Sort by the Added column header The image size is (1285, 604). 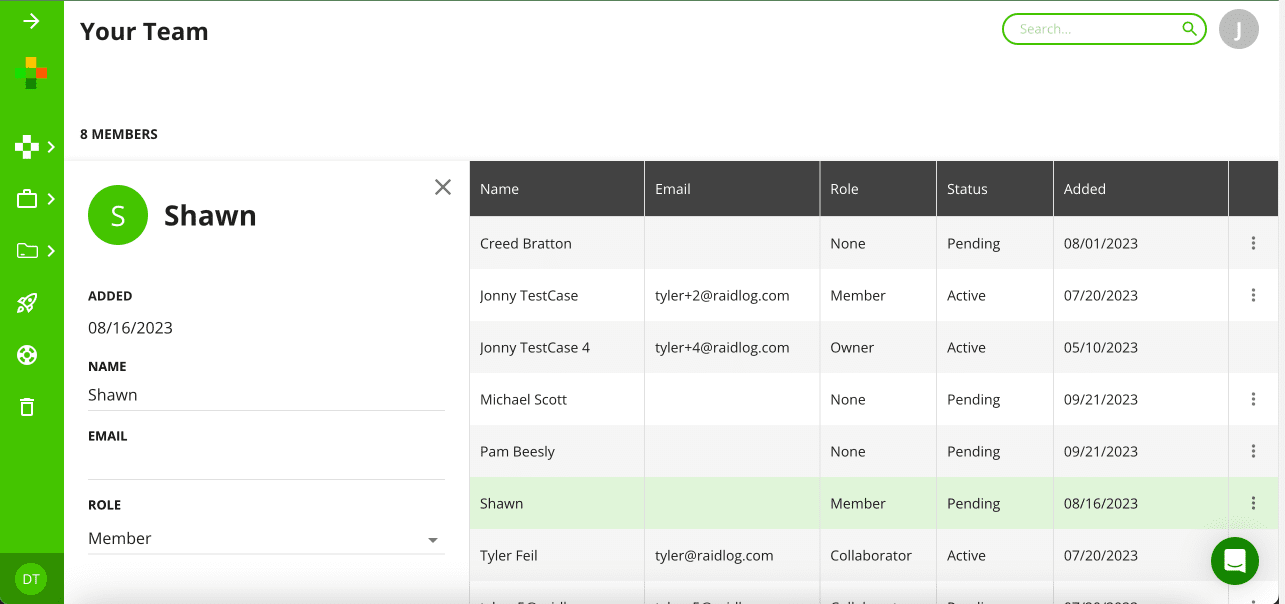(x=1141, y=188)
